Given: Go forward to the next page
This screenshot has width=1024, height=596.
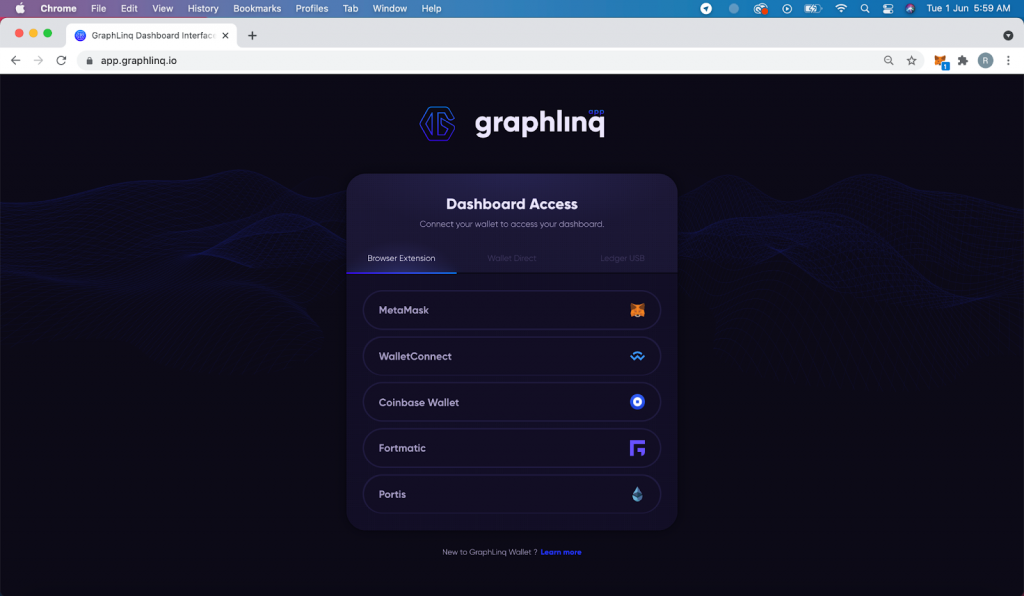Looking at the screenshot, I should point(39,61).
